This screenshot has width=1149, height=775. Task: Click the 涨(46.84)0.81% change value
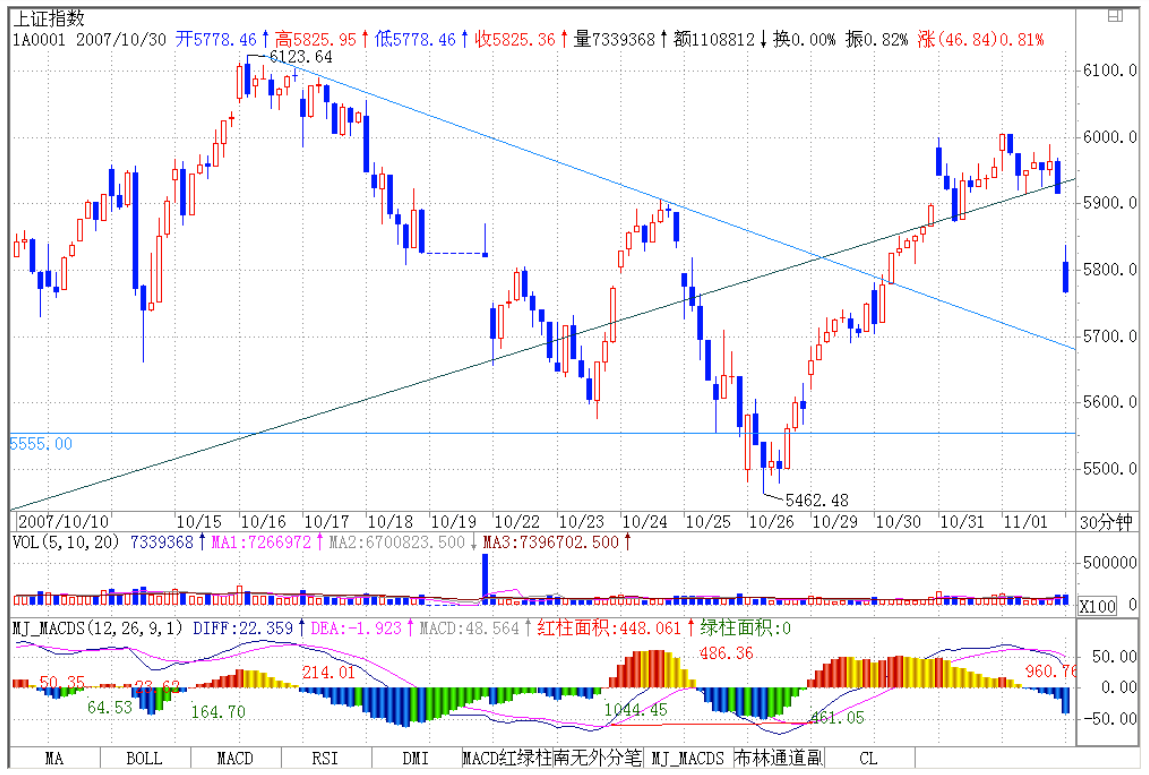coord(980,40)
